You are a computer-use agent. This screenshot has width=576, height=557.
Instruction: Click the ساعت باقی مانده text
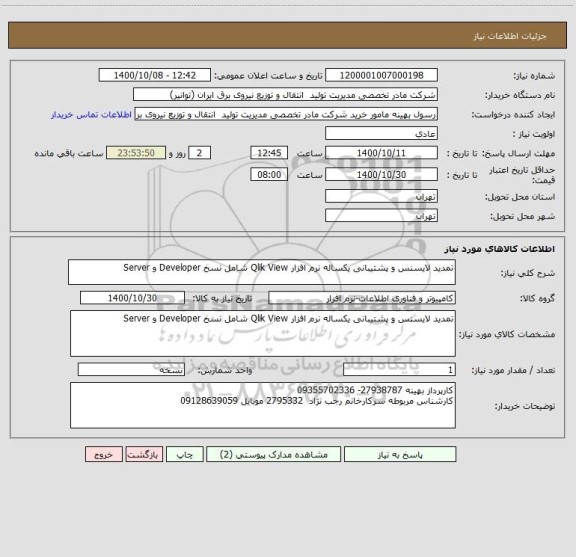(x=69, y=153)
